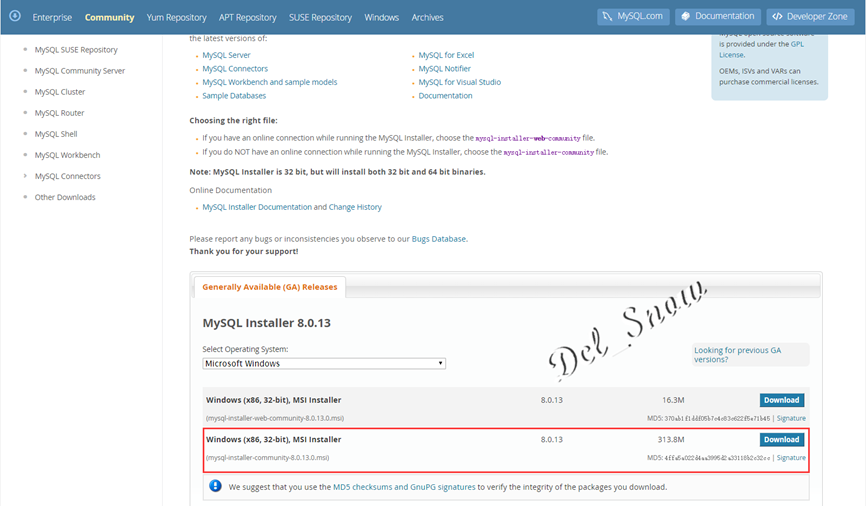
Task: Open MD5 checksums and GnuPG signatures link
Action: click(404, 487)
